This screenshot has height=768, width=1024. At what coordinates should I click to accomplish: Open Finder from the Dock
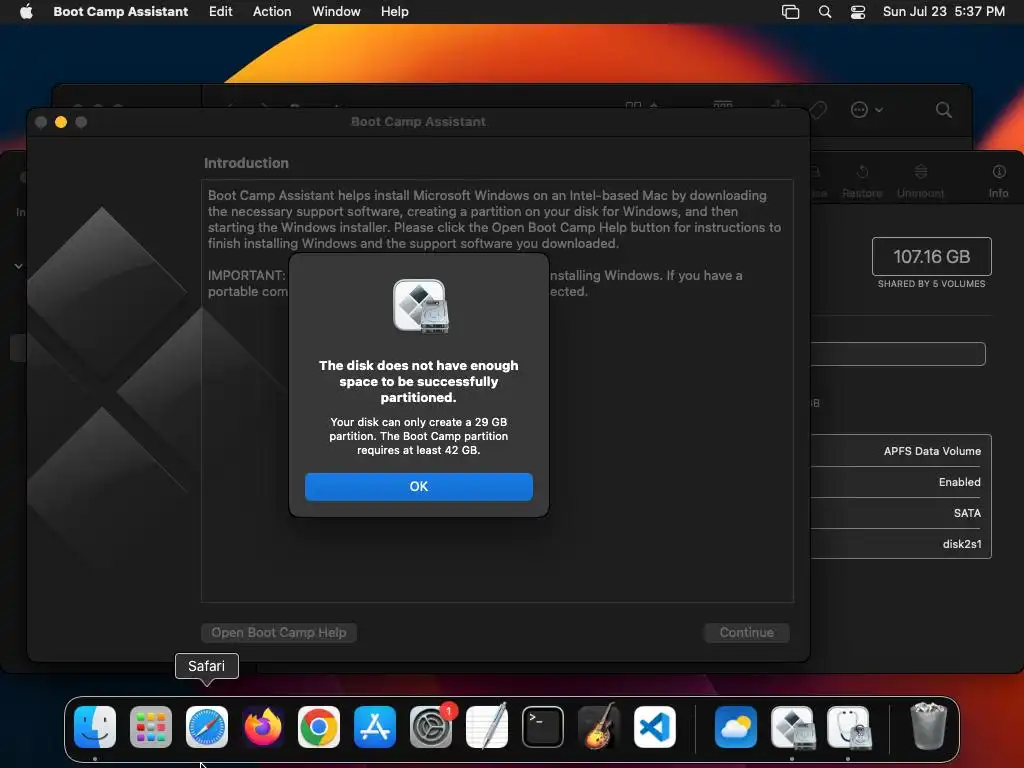pyautogui.click(x=95, y=727)
